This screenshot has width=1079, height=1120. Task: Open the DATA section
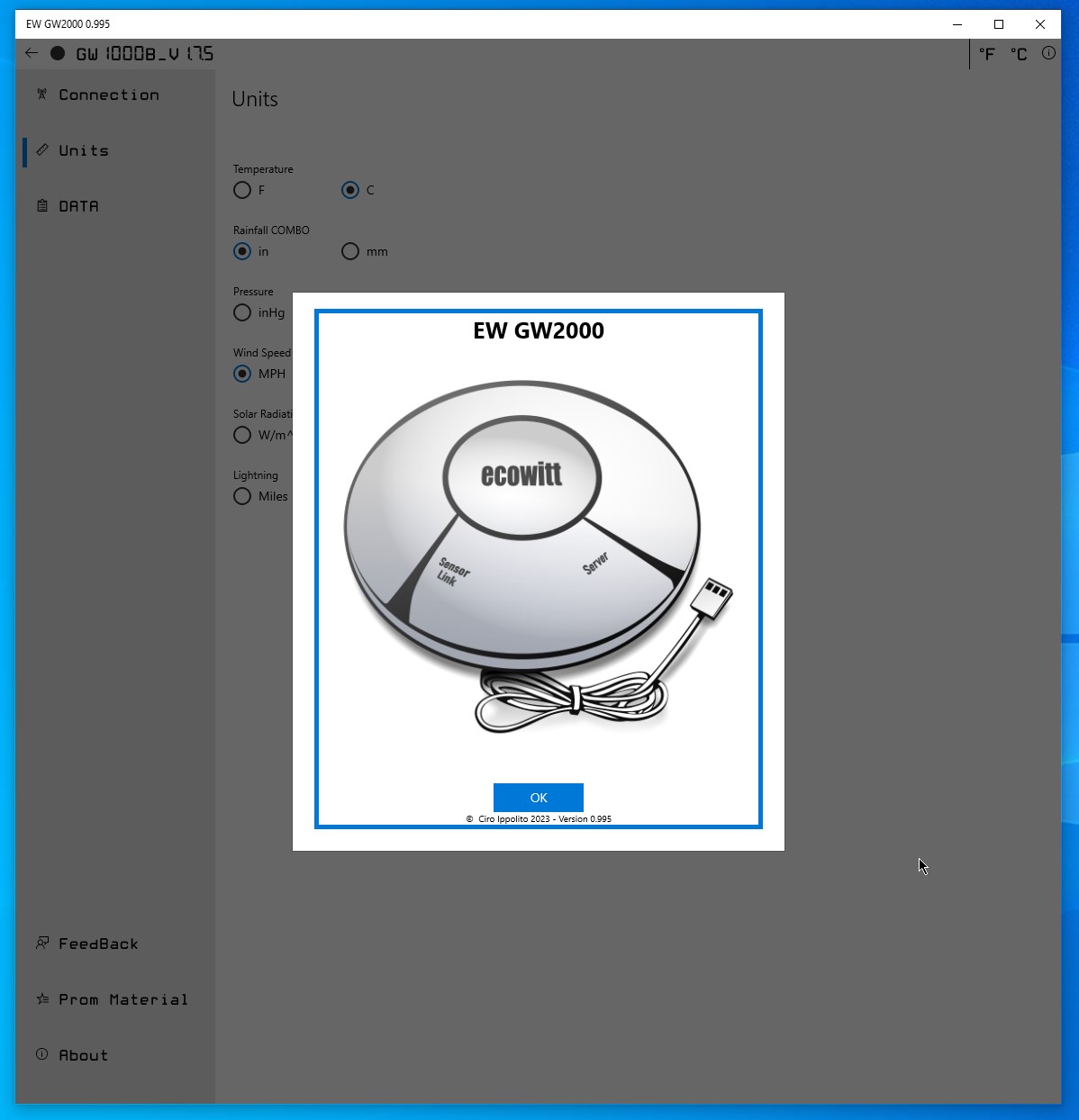tap(78, 205)
